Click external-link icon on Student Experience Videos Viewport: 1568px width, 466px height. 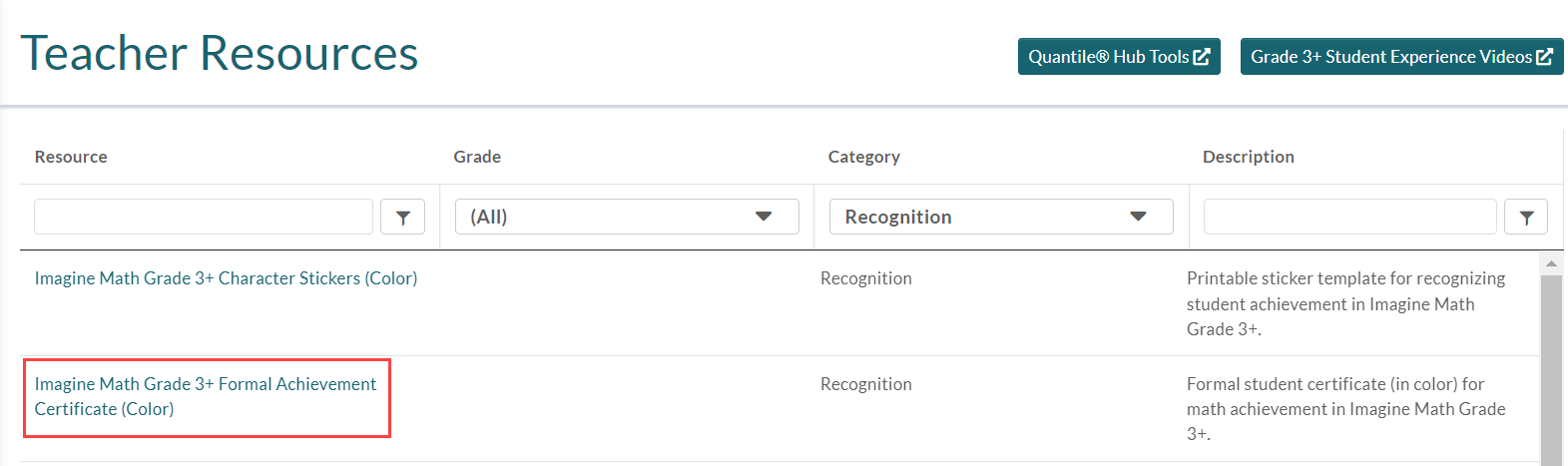pyautogui.click(x=1544, y=57)
